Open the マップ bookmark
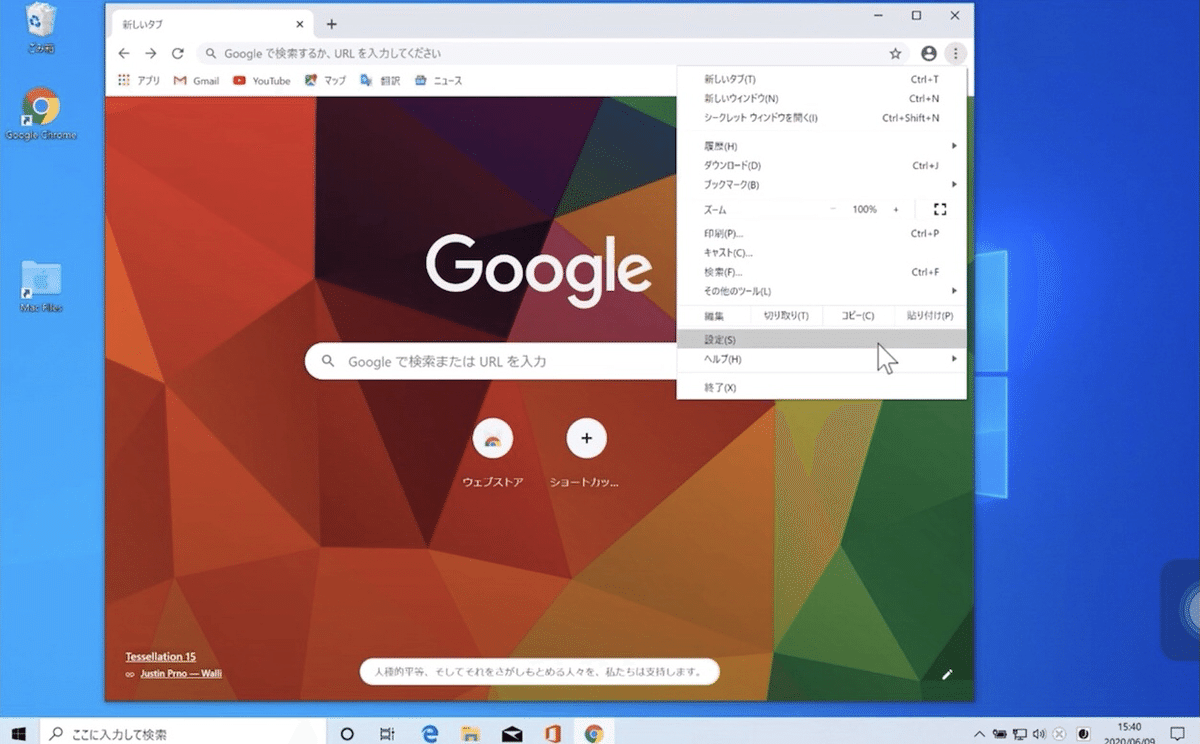The image size is (1200, 744). click(326, 81)
